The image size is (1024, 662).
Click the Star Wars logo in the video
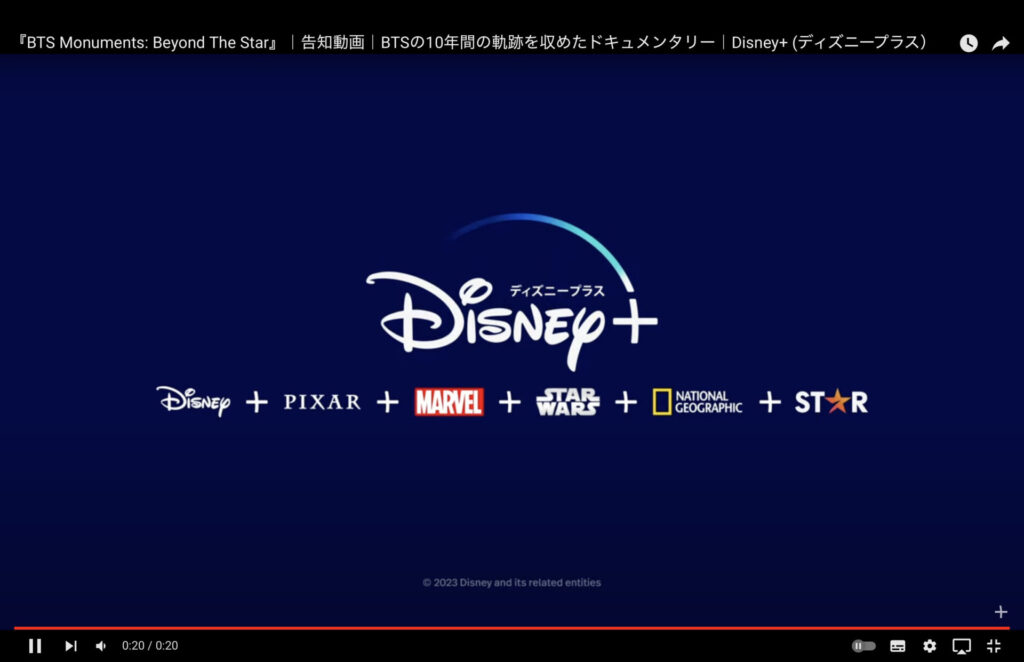tap(568, 402)
